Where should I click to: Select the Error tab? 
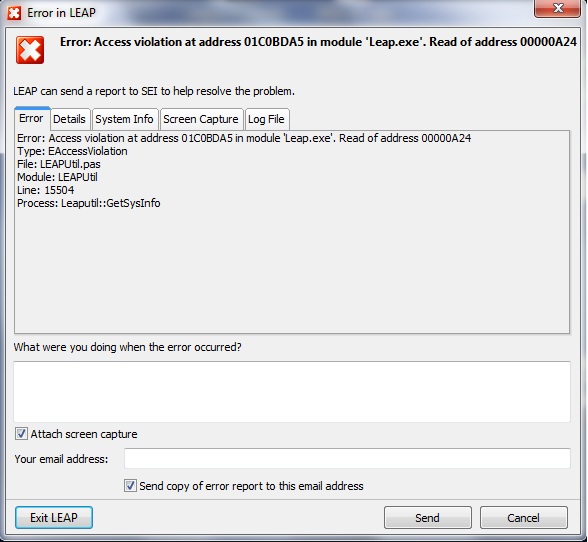[x=31, y=119]
